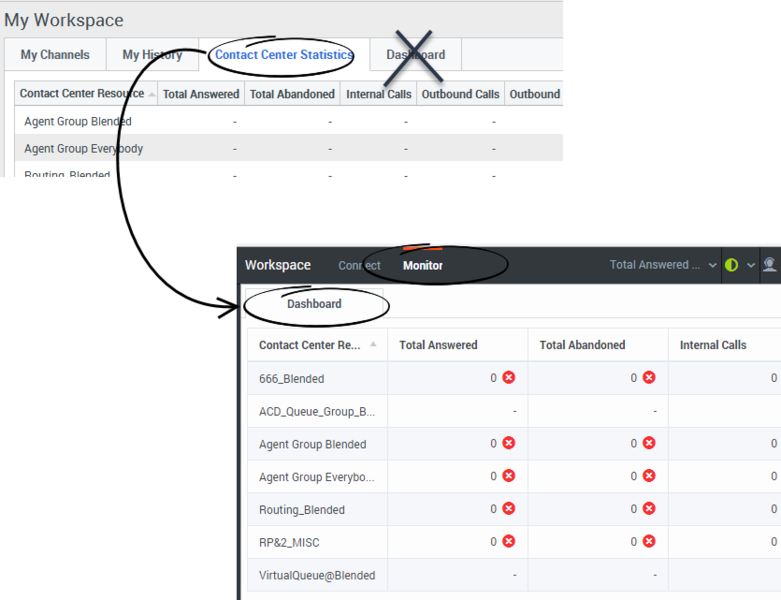
Task: Click the Workspace title in dark header
Action: pyautogui.click(x=277, y=265)
